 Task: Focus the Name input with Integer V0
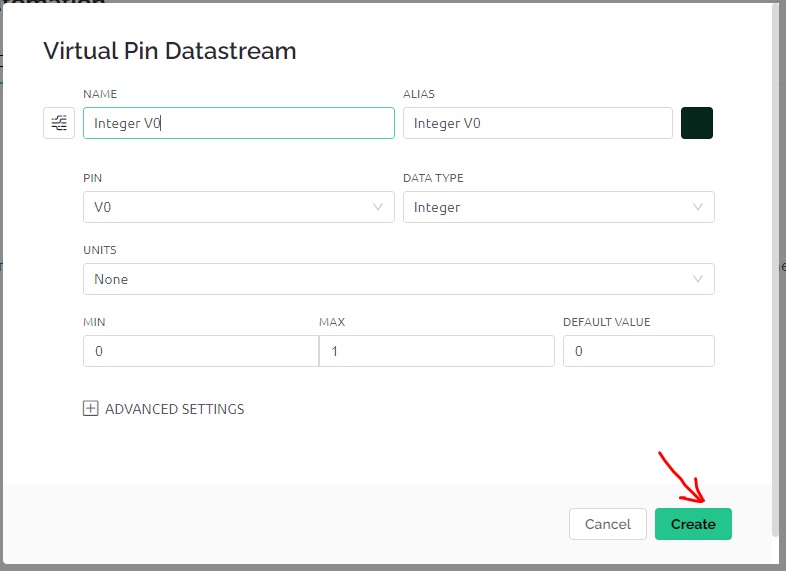[x=239, y=123]
